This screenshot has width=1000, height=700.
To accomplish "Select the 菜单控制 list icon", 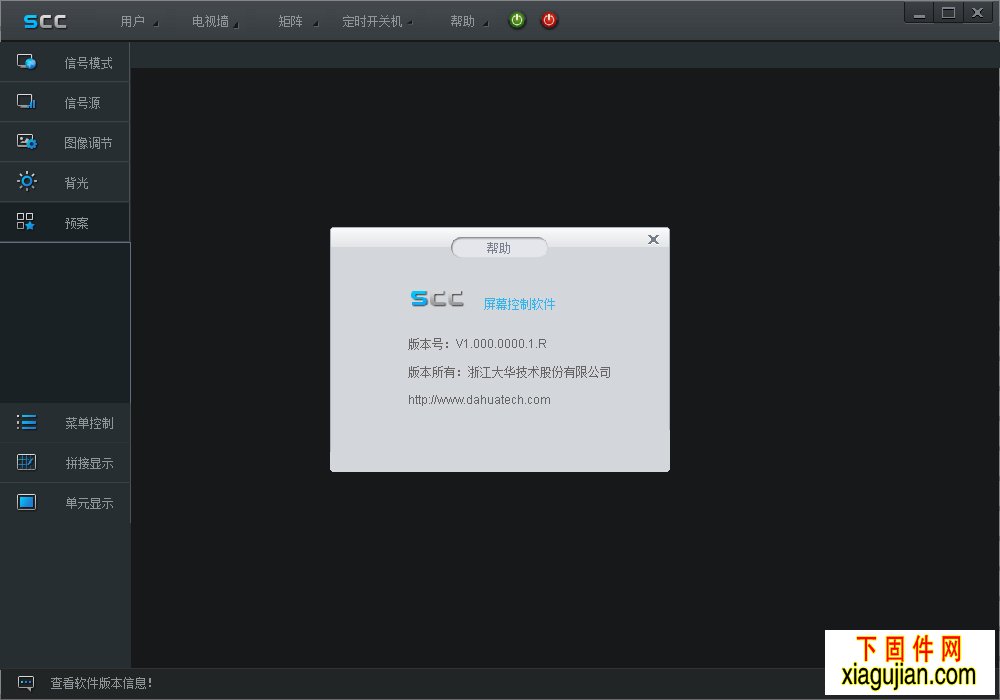I will (x=26, y=422).
